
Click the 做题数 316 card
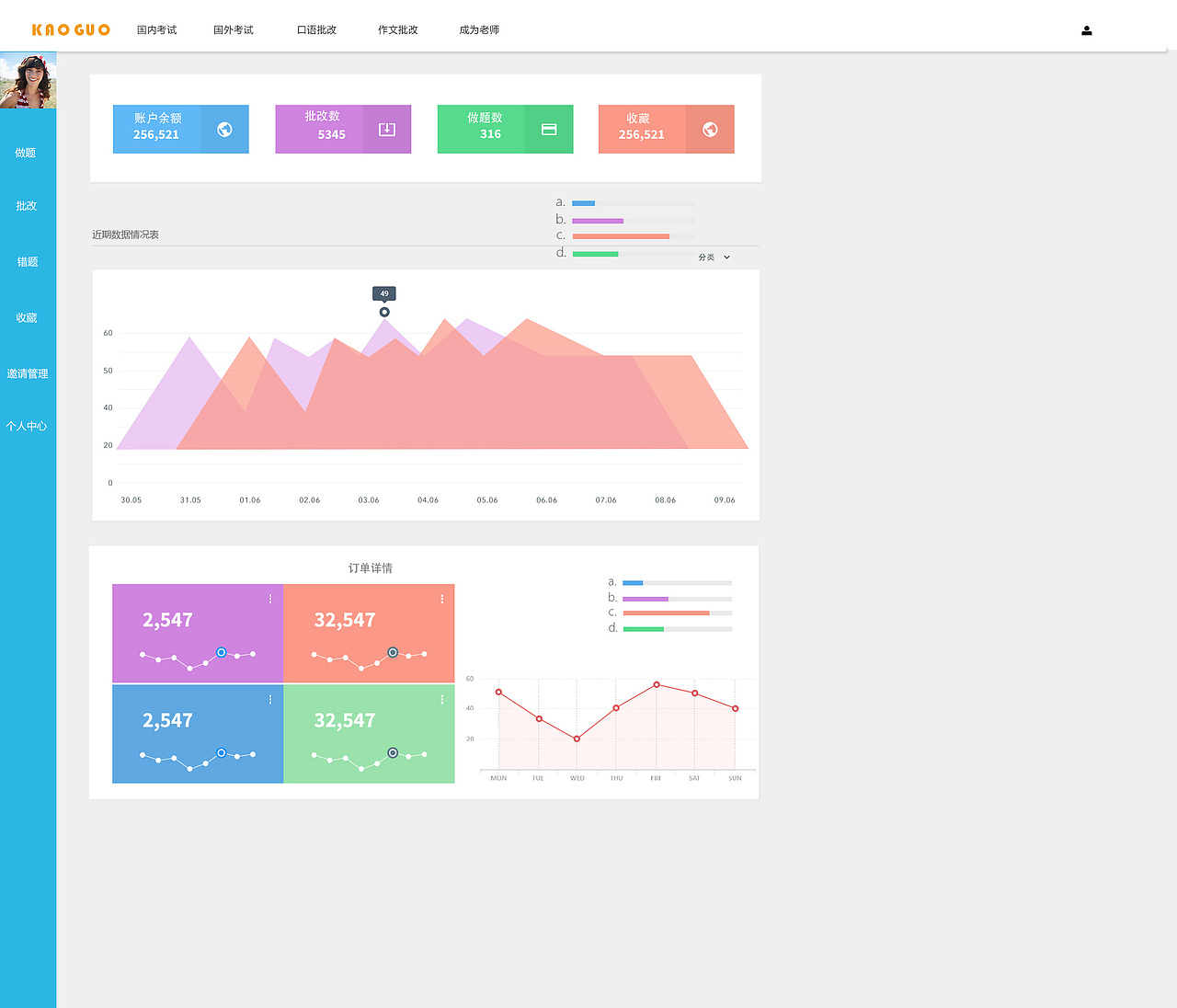(505, 129)
